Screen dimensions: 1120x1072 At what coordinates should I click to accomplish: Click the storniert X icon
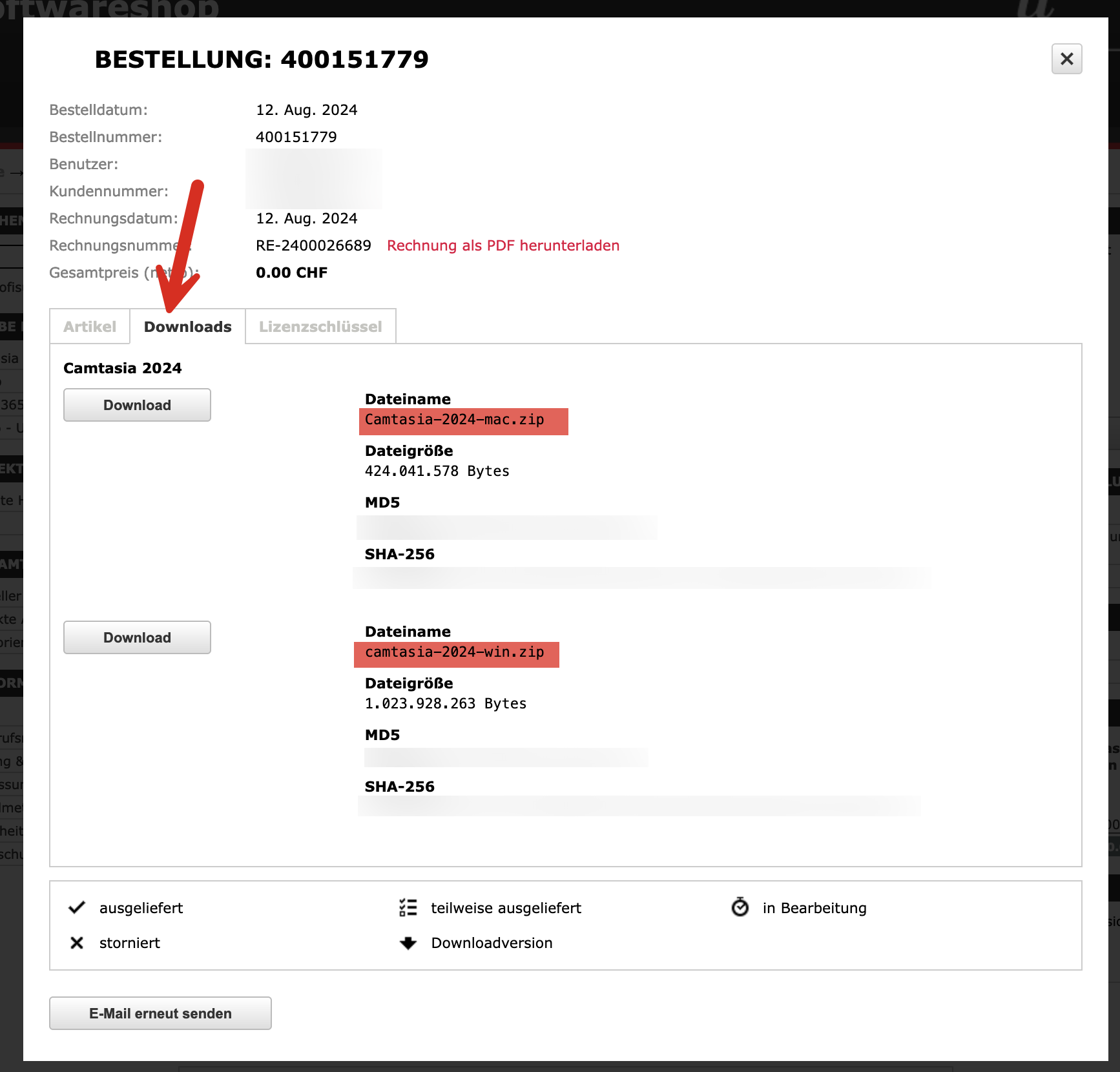pos(77,943)
